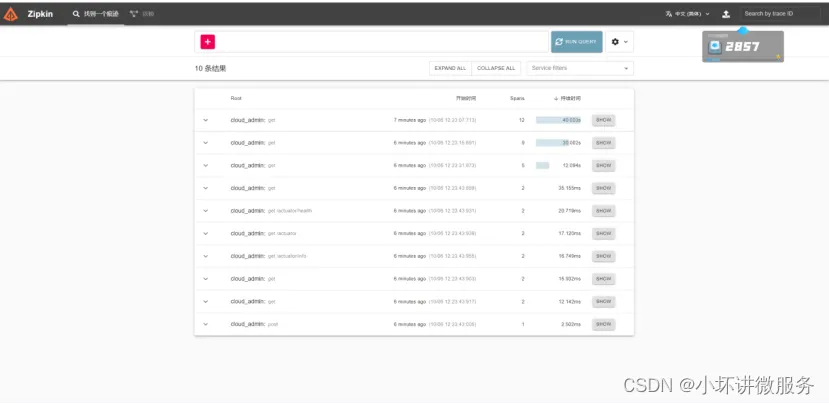Image resolution: width=829 pixels, height=404 pixels.
Task: Open the language selector dropdown
Action: 687,14
